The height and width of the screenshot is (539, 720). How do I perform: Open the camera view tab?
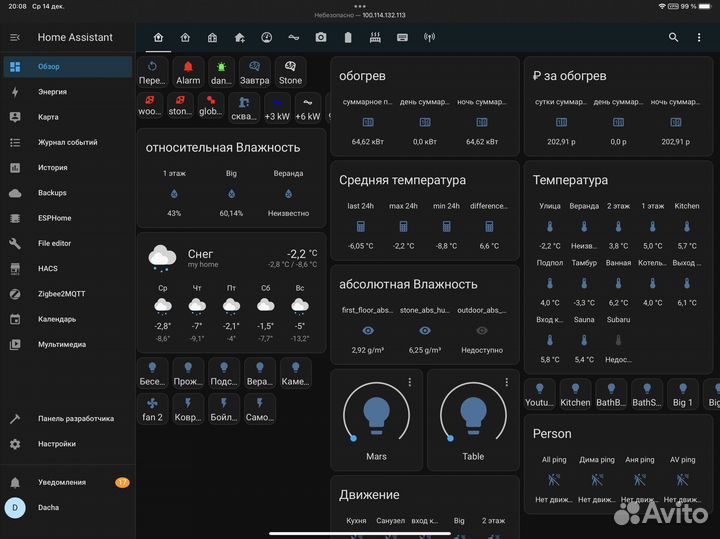click(x=321, y=37)
